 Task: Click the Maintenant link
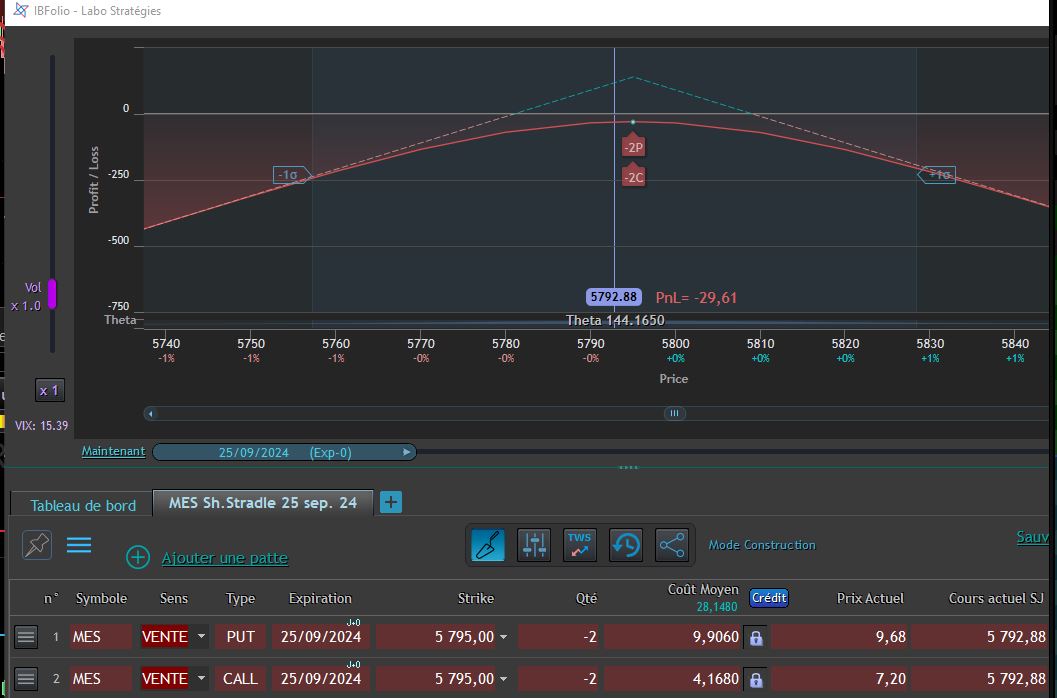point(113,451)
